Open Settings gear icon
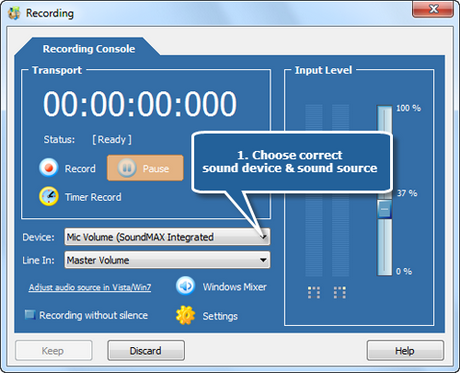Viewport: 460px width, 373px height. pos(185,315)
